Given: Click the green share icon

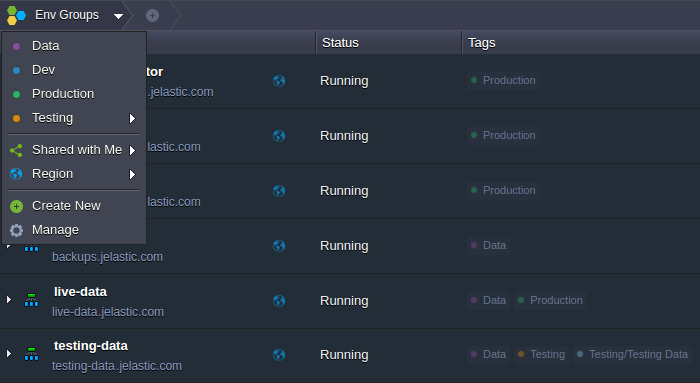Looking at the screenshot, I should click(x=16, y=150).
